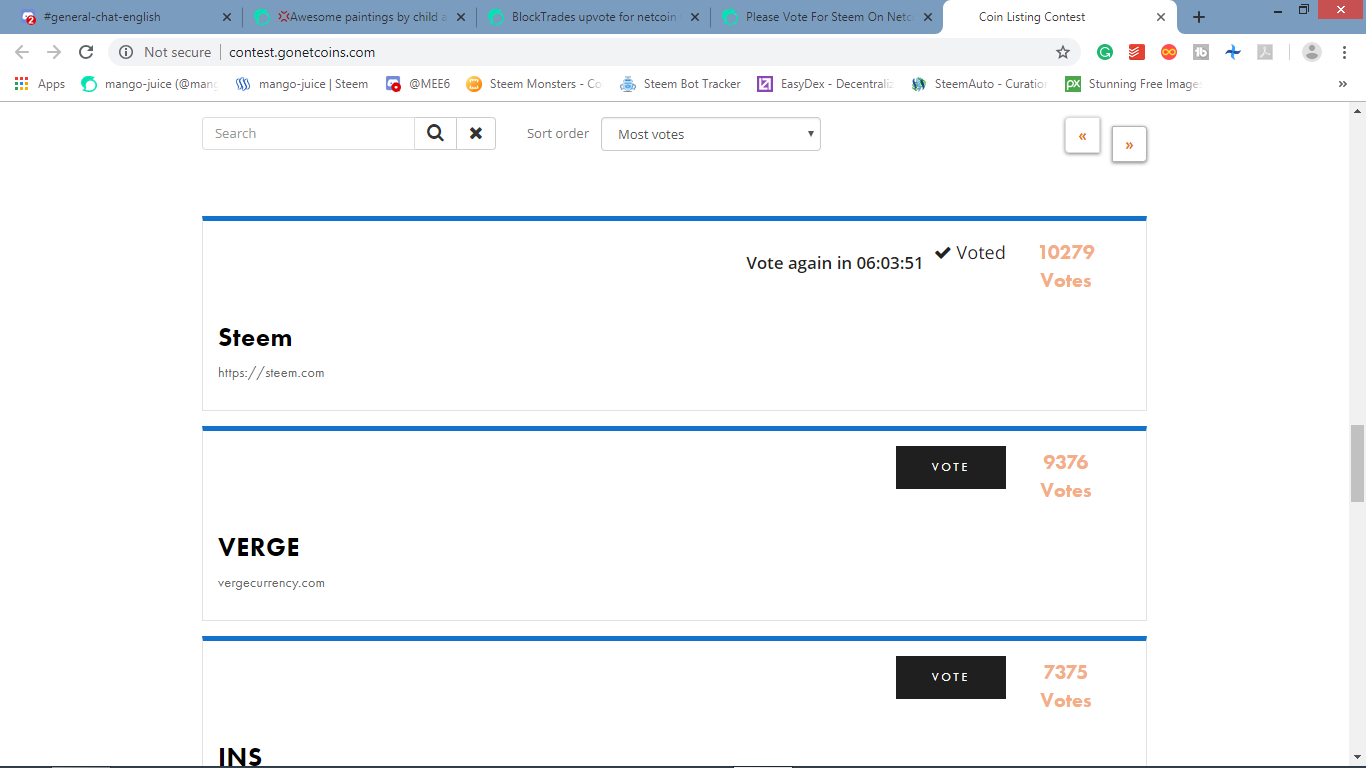The width and height of the screenshot is (1366, 768).
Task: Click the 9376 Votes count
Action: tap(1066, 476)
